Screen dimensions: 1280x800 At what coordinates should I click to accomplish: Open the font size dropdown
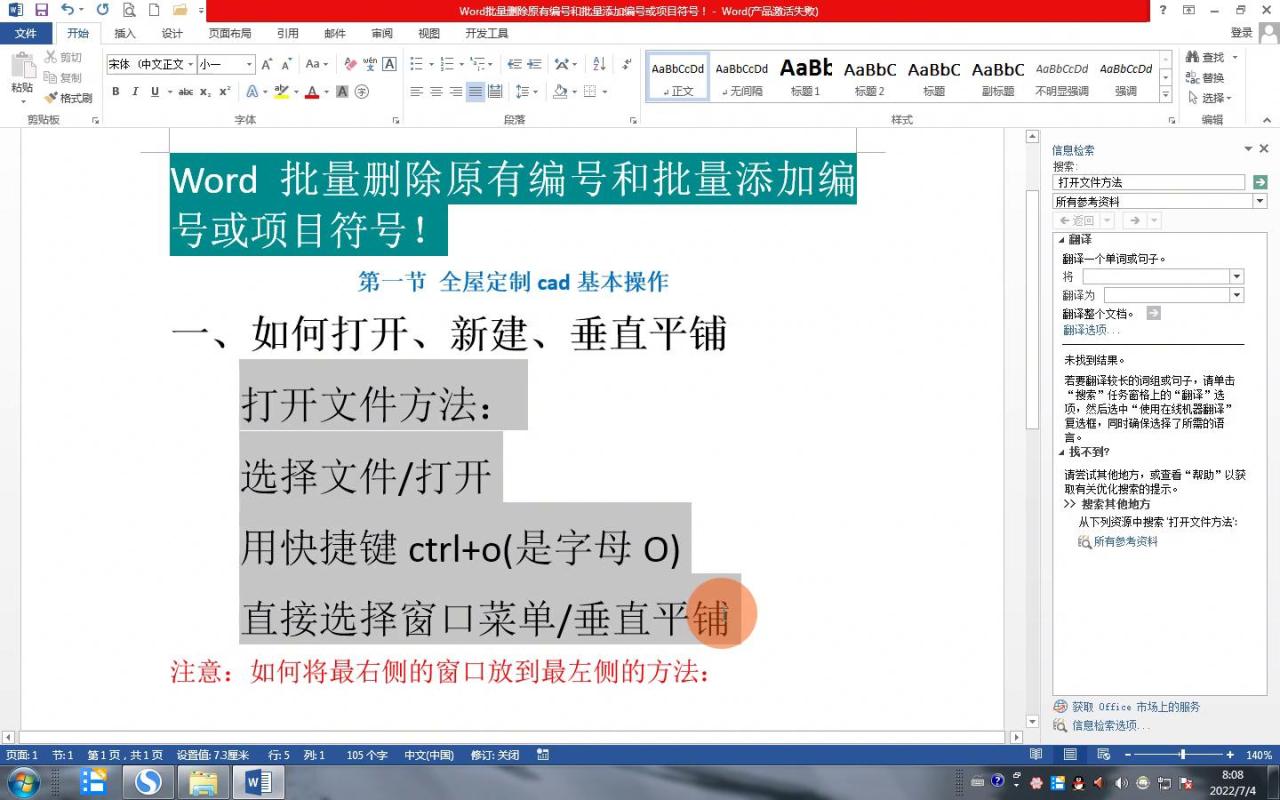(x=249, y=64)
